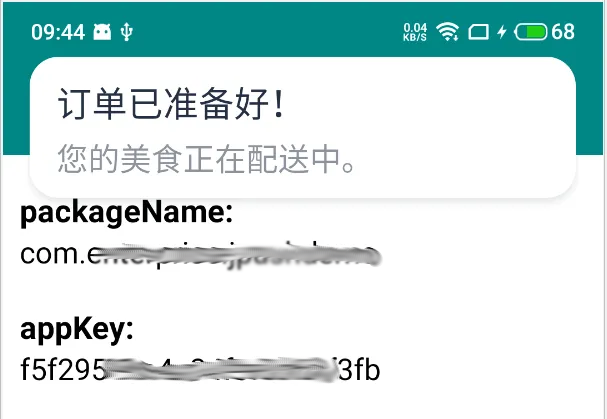Open the 订单已准备好! notification title

pyautogui.click(x=171, y=103)
